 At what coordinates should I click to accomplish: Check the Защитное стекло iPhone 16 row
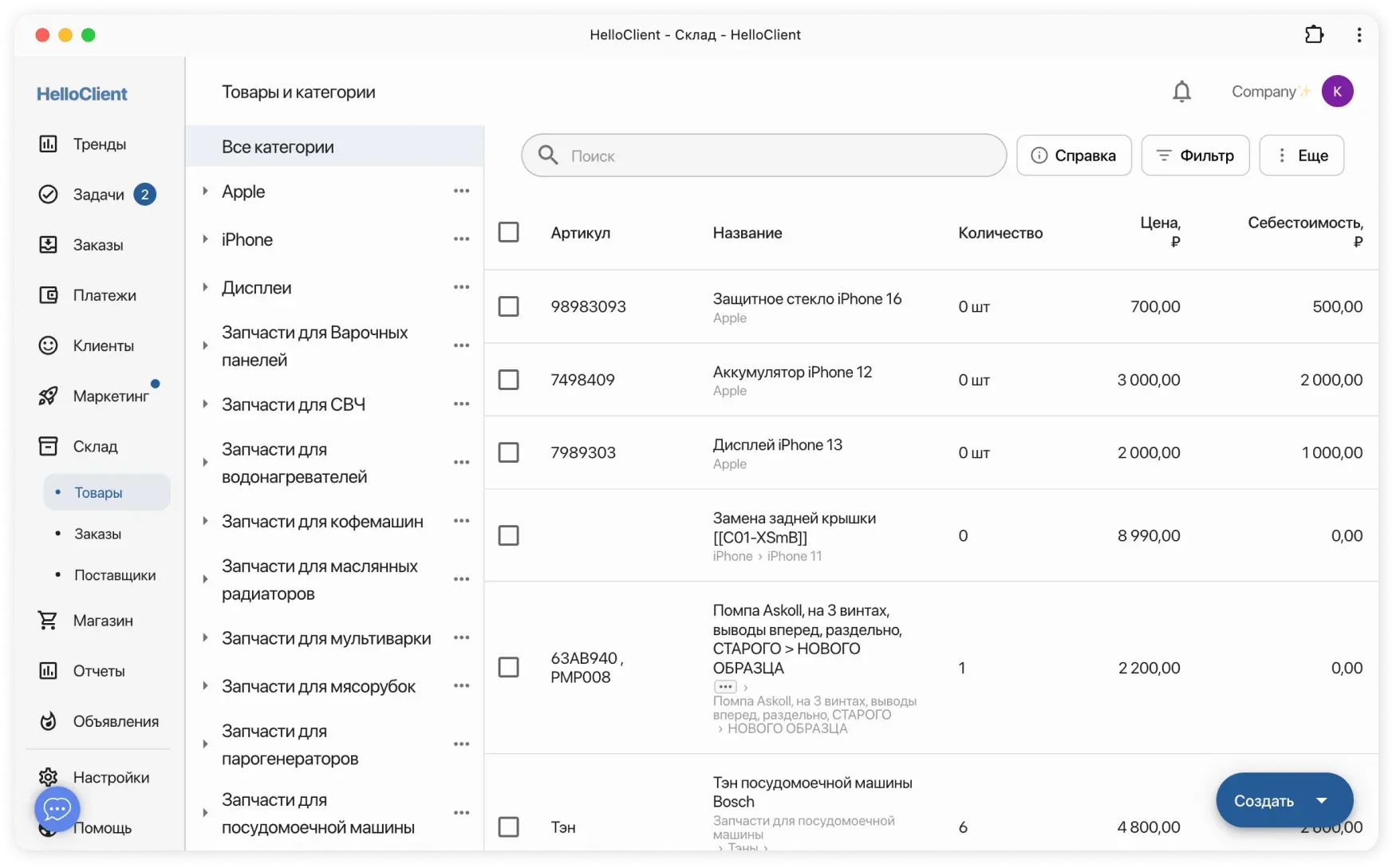click(x=508, y=306)
